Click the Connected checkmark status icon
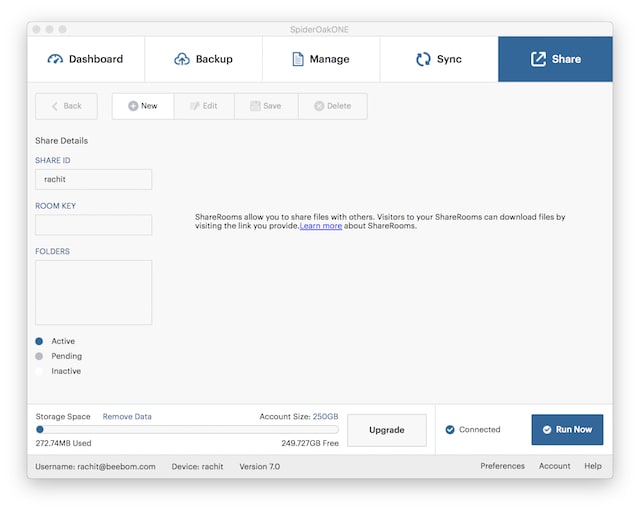The image size is (640, 511). [450, 430]
